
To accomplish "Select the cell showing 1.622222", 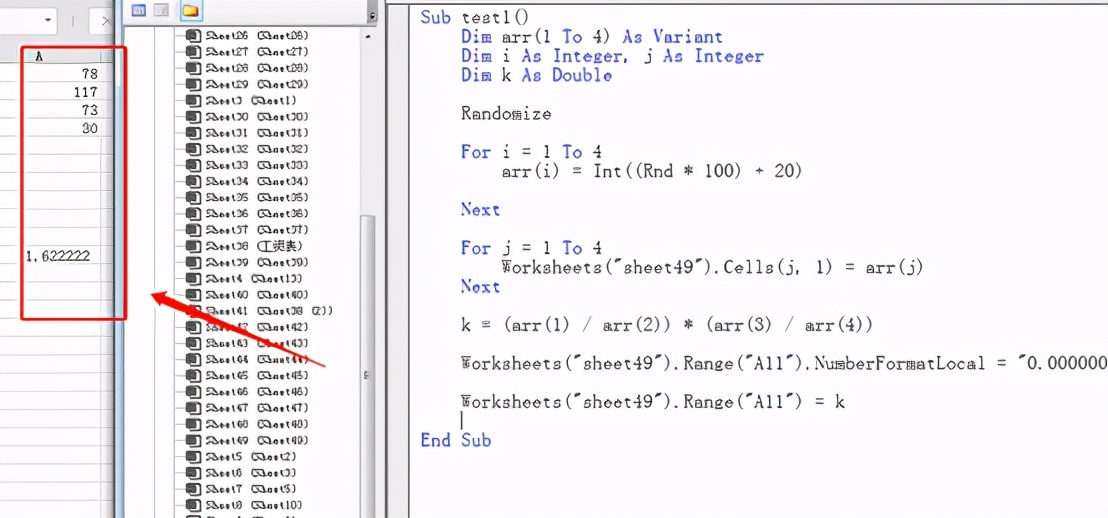I will tap(61, 256).
